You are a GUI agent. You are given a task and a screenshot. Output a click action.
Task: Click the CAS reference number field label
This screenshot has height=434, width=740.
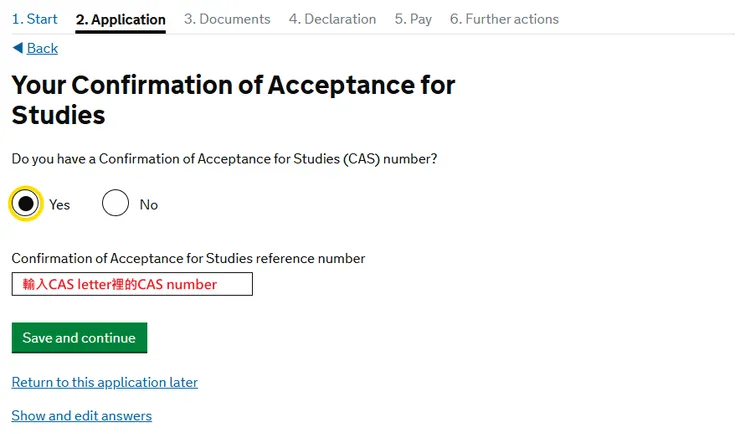tap(188, 258)
